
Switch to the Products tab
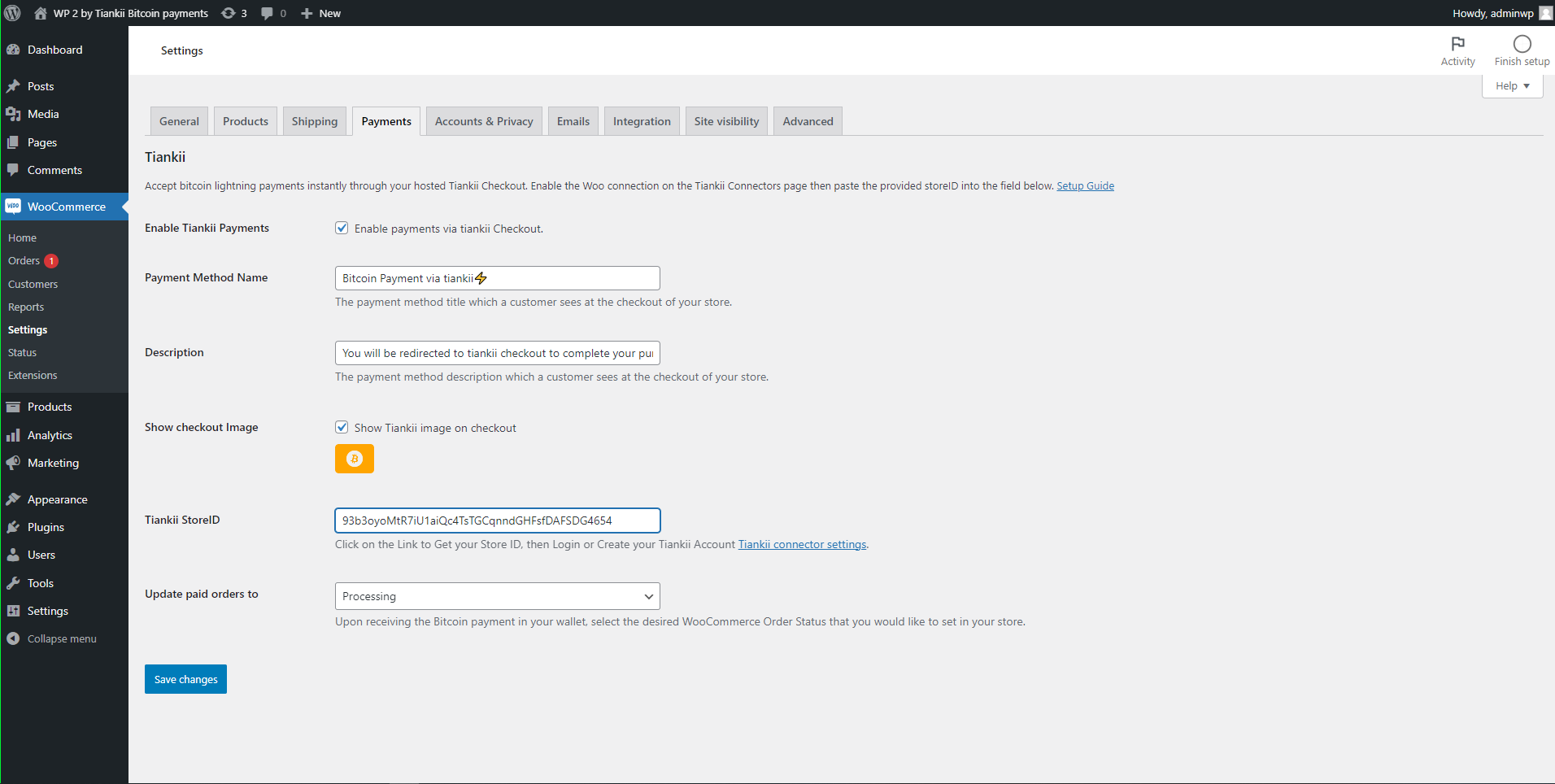click(246, 121)
